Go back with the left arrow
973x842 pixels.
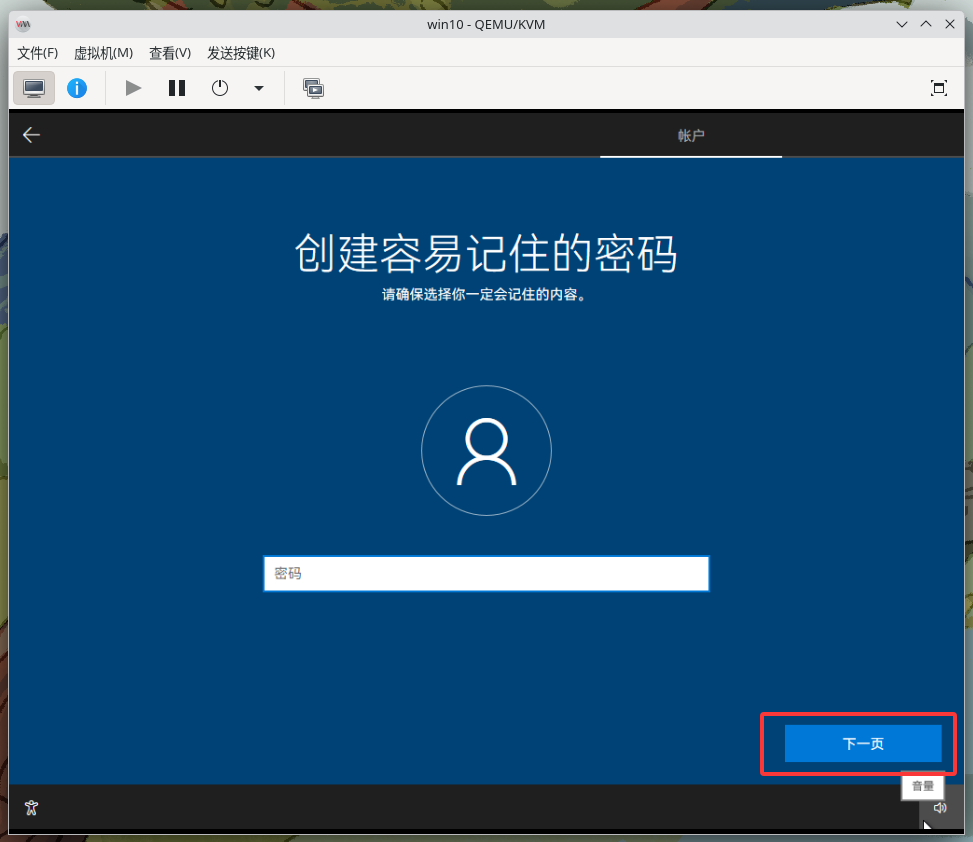[x=31, y=135]
